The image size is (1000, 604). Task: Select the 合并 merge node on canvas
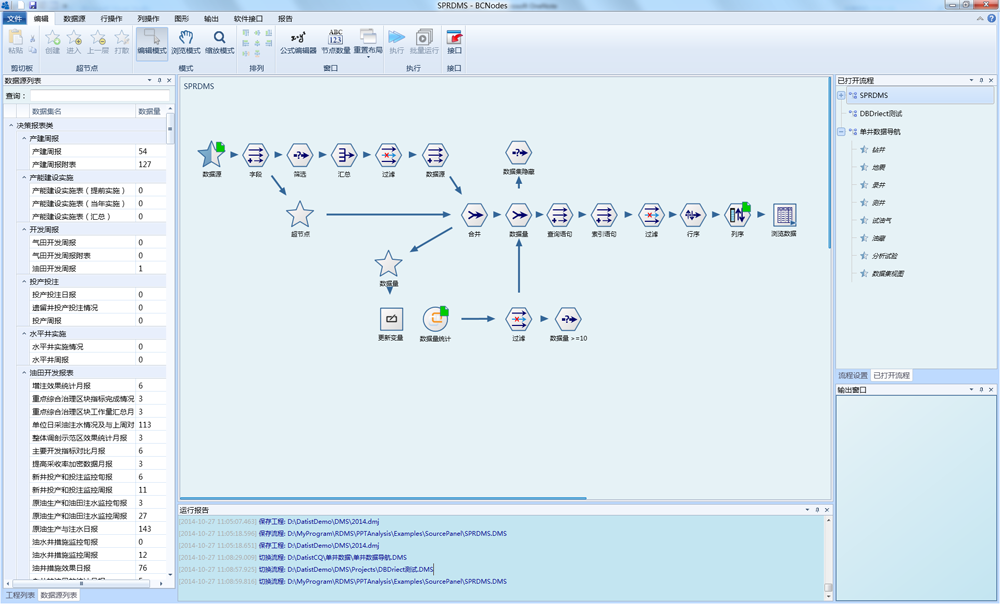tap(474, 216)
